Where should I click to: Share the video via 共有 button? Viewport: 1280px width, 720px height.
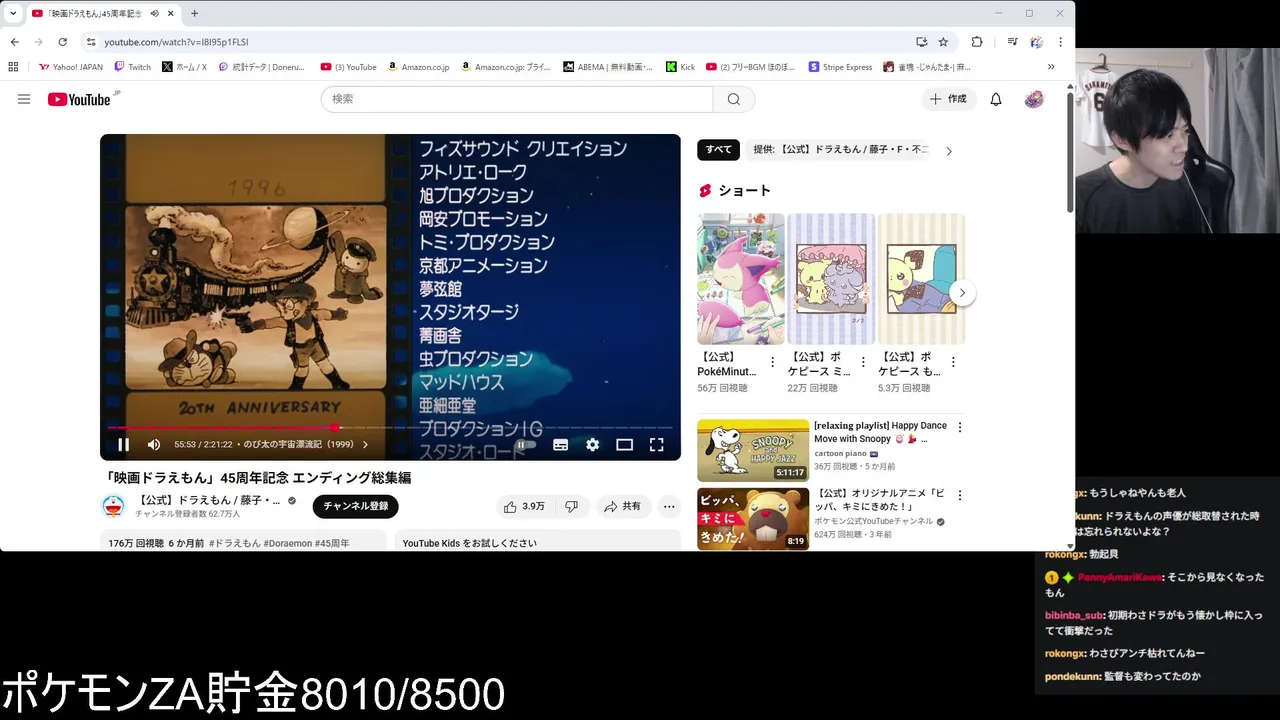[622, 507]
